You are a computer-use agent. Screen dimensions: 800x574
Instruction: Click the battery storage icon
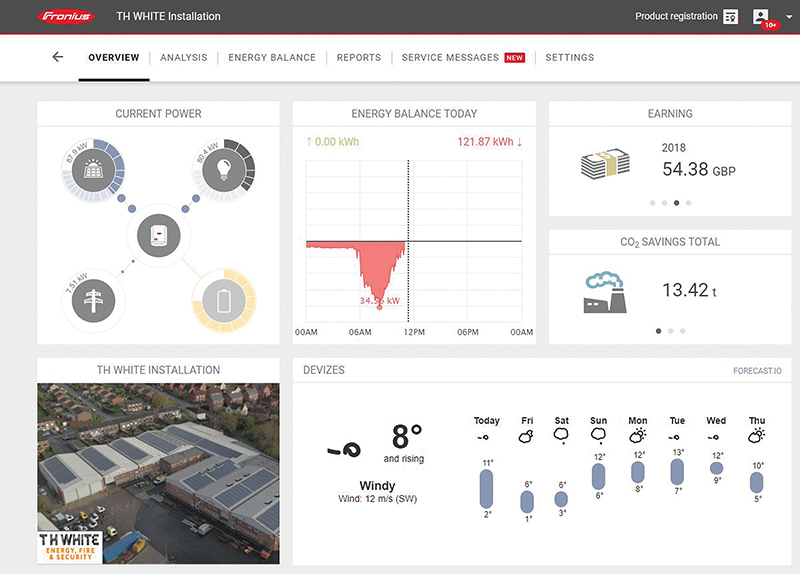tap(223, 300)
